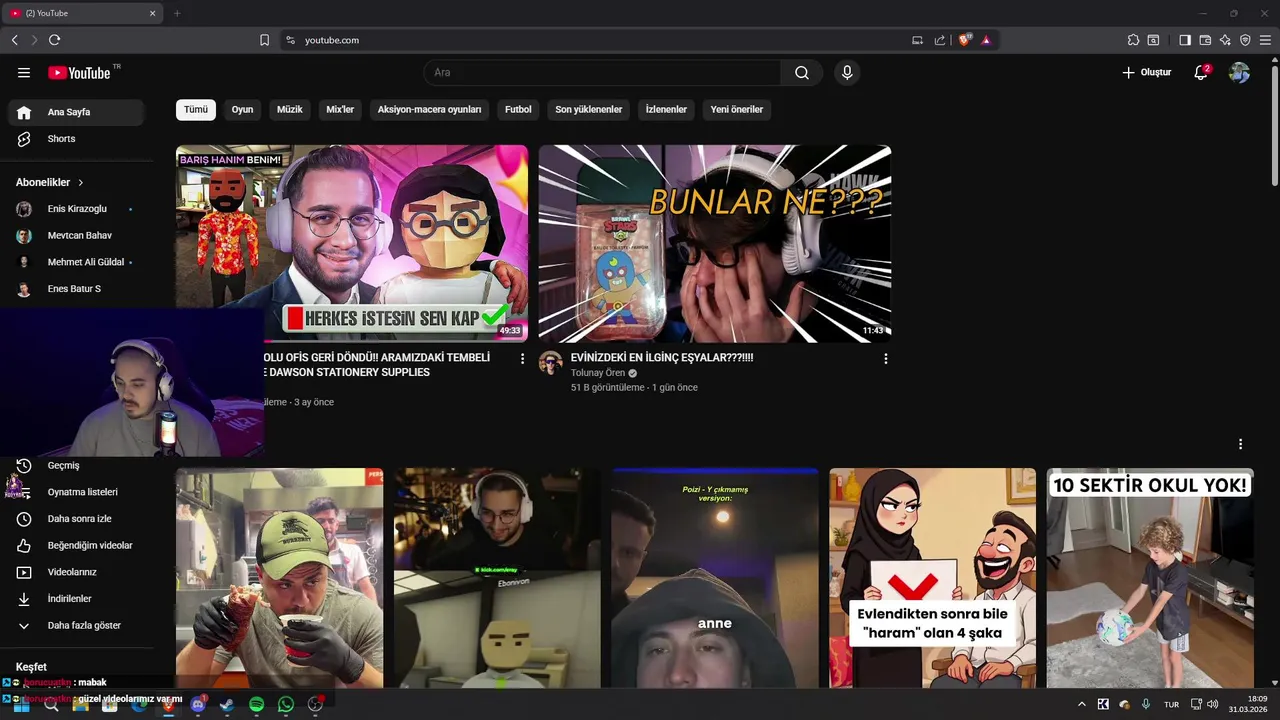
Task: Open WhatsApp from the taskbar
Action: coord(286,704)
